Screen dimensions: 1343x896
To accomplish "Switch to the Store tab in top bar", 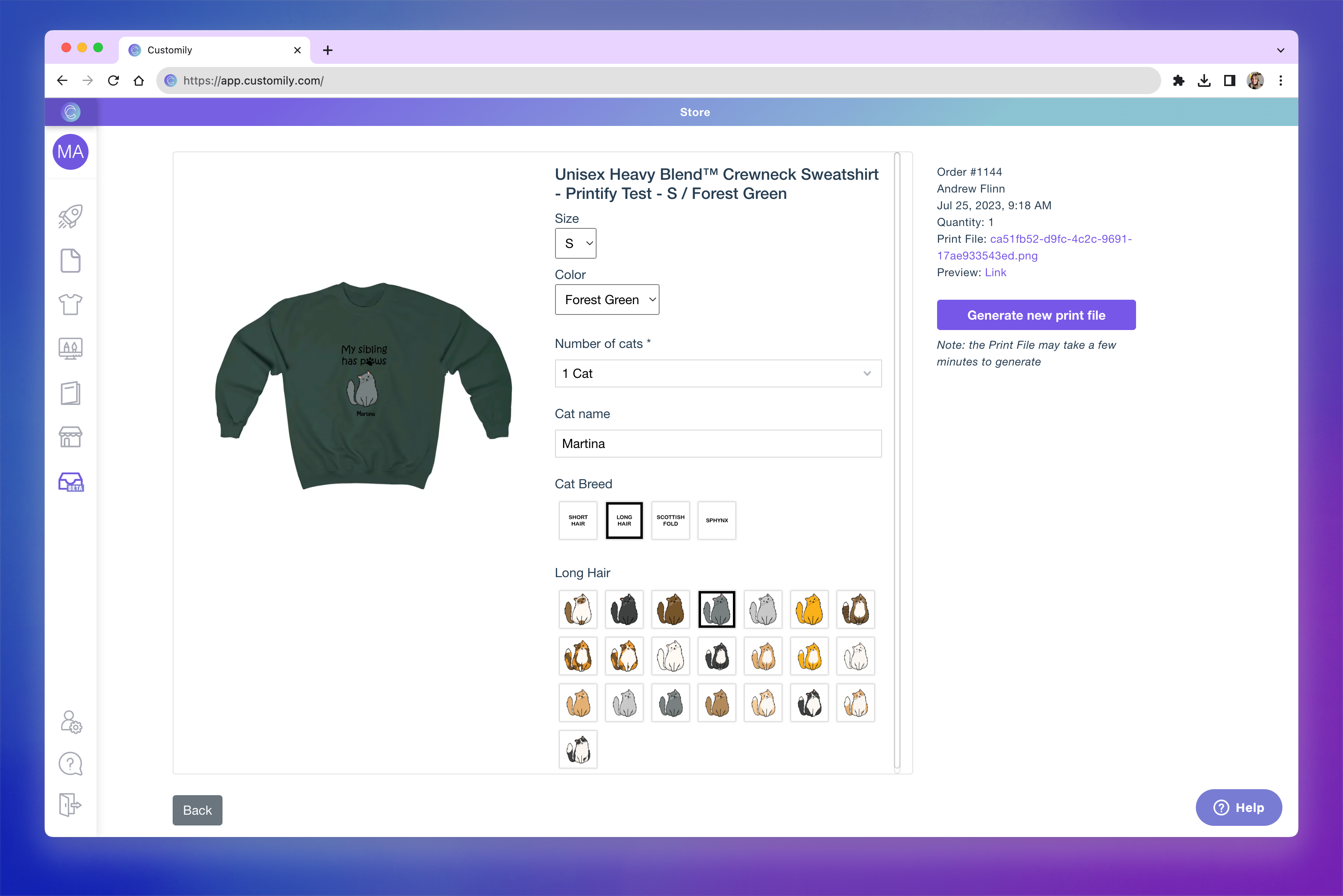I will pyautogui.click(x=694, y=112).
